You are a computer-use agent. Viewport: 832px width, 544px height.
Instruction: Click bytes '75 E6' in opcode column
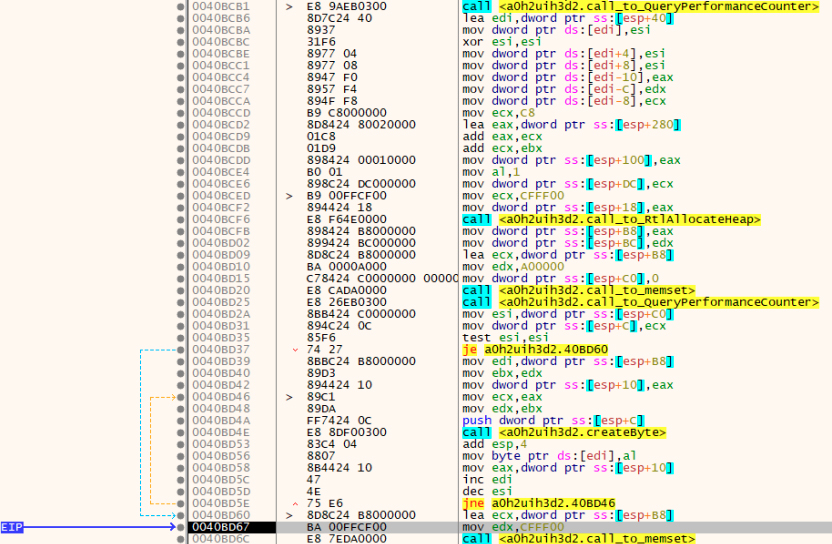(324, 503)
